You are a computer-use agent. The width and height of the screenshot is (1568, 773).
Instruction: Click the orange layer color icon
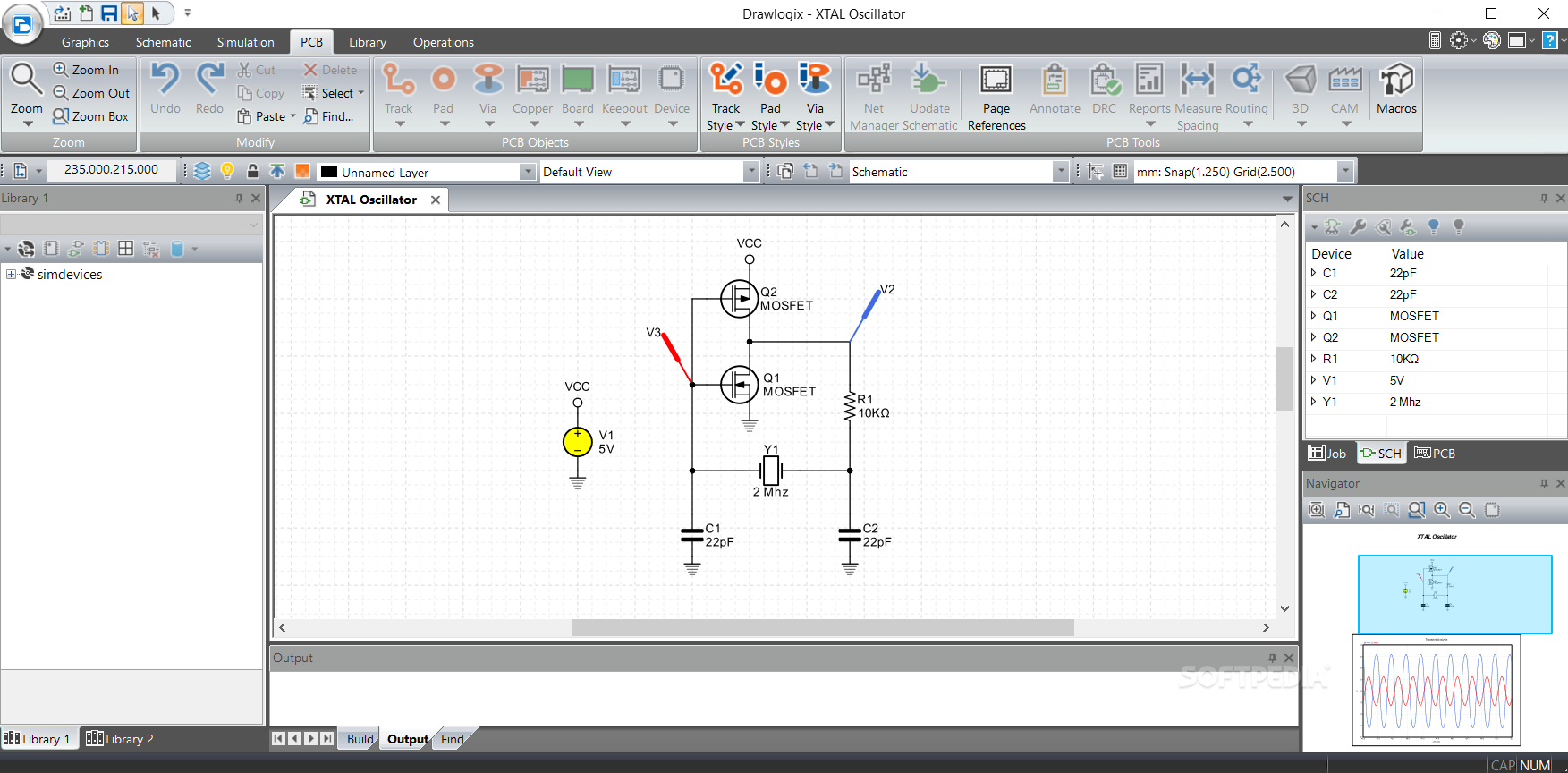tap(302, 171)
